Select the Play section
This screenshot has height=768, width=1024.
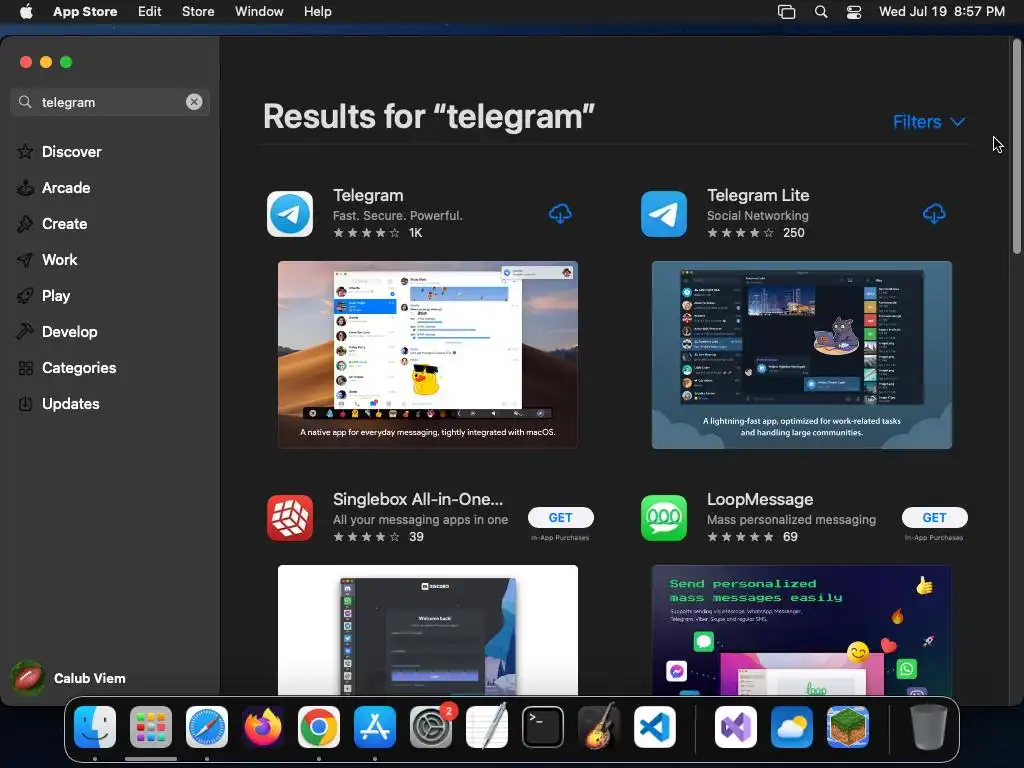click(x=56, y=295)
